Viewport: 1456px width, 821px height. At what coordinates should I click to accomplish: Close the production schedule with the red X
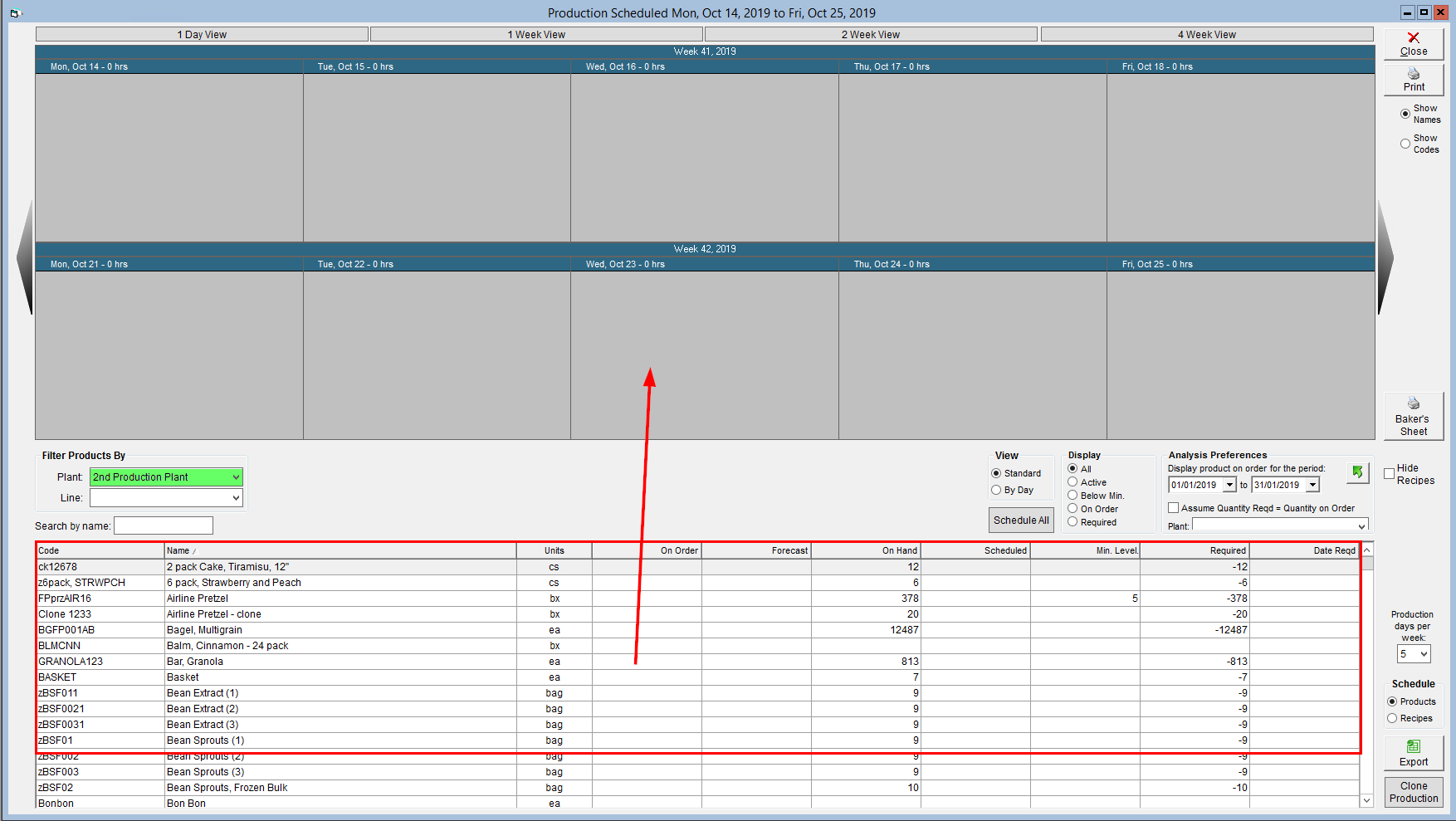1414,44
